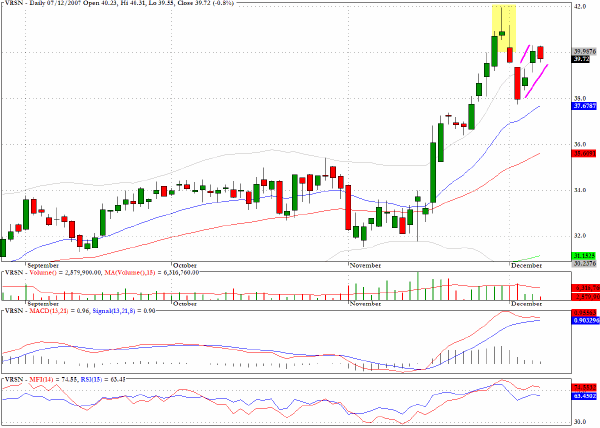The height and width of the screenshot is (428, 600).
Task: Click the blue 'Signal(13,21,8)' indicator label
Action: (114, 311)
